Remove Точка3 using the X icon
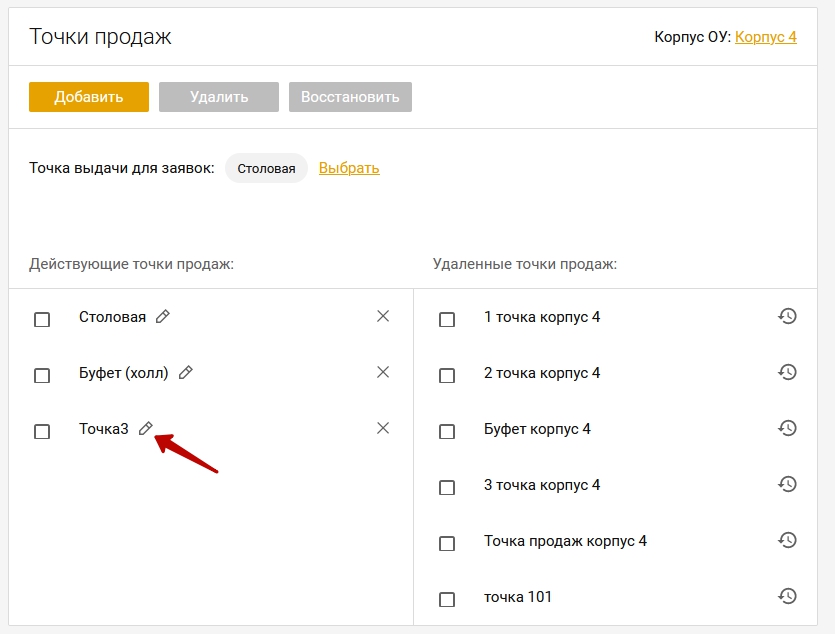The image size is (835, 634). [x=383, y=428]
